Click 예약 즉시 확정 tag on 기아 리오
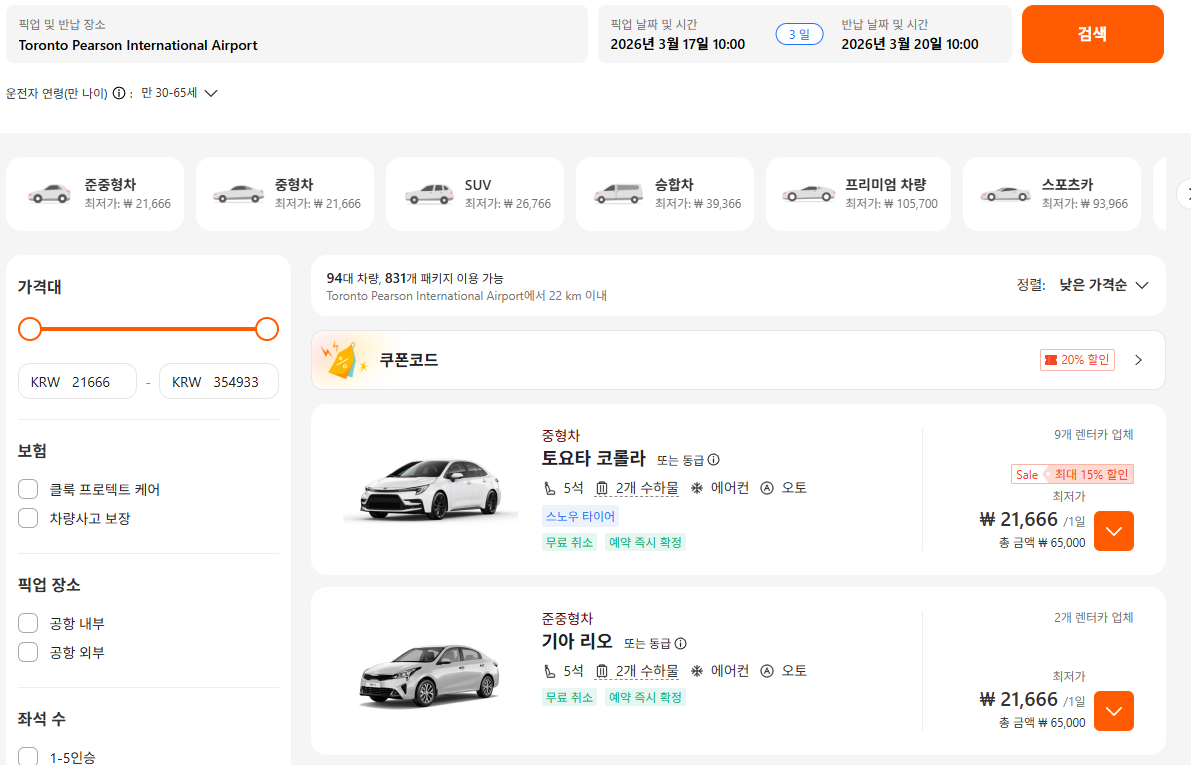1191x765 pixels. [646, 697]
